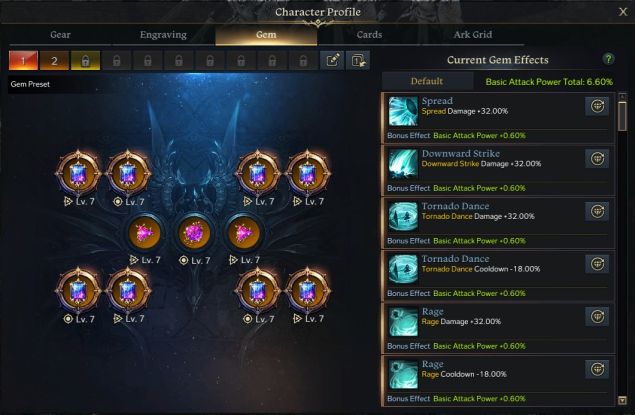This screenshot has width=635, height=415.
Task: Switch to the Ark Grid tab
Action: (x=473, y=35)
